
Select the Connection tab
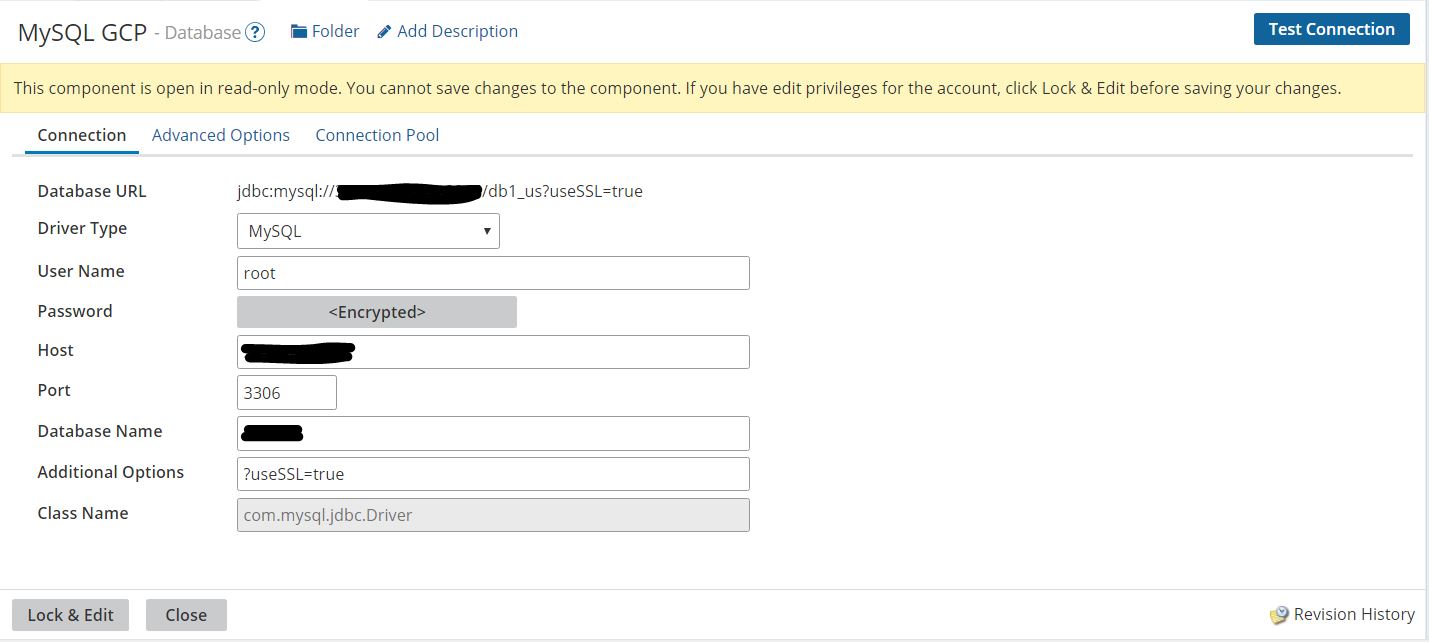81,135
